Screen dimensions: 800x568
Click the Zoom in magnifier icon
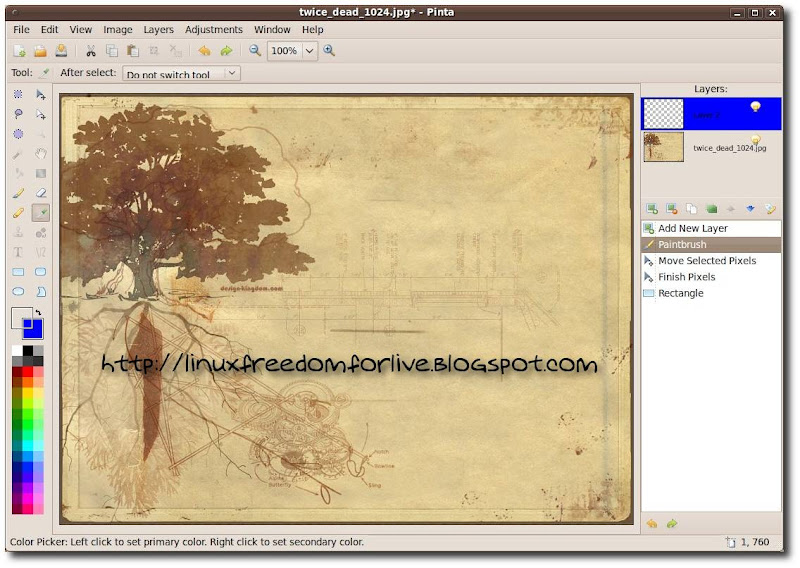pyautogui.click(x=329, y=51)
